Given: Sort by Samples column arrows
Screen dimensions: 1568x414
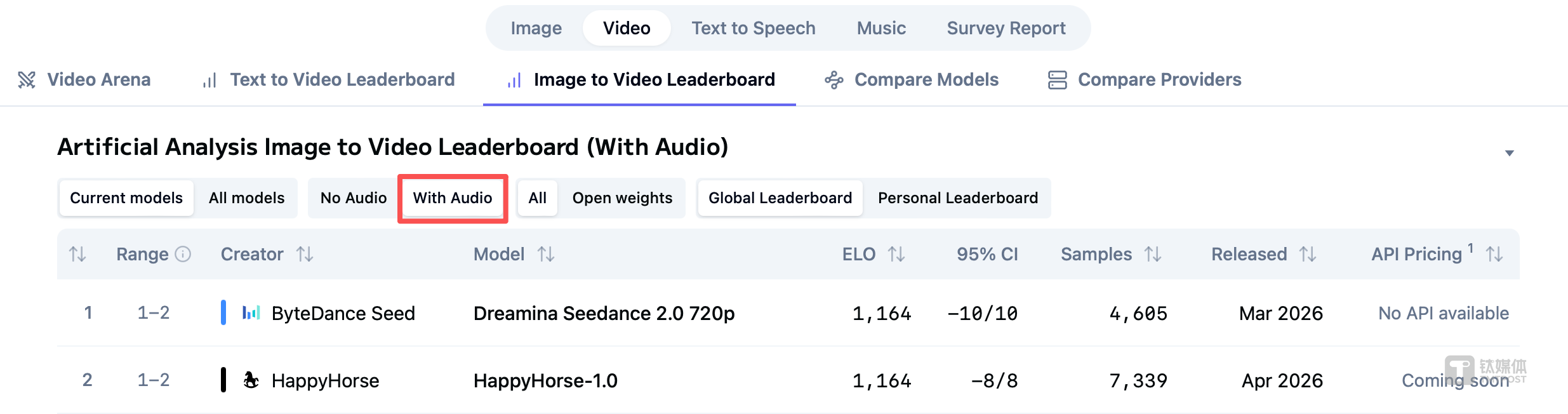Looking at the screenshot, I should pos(1153,255).
